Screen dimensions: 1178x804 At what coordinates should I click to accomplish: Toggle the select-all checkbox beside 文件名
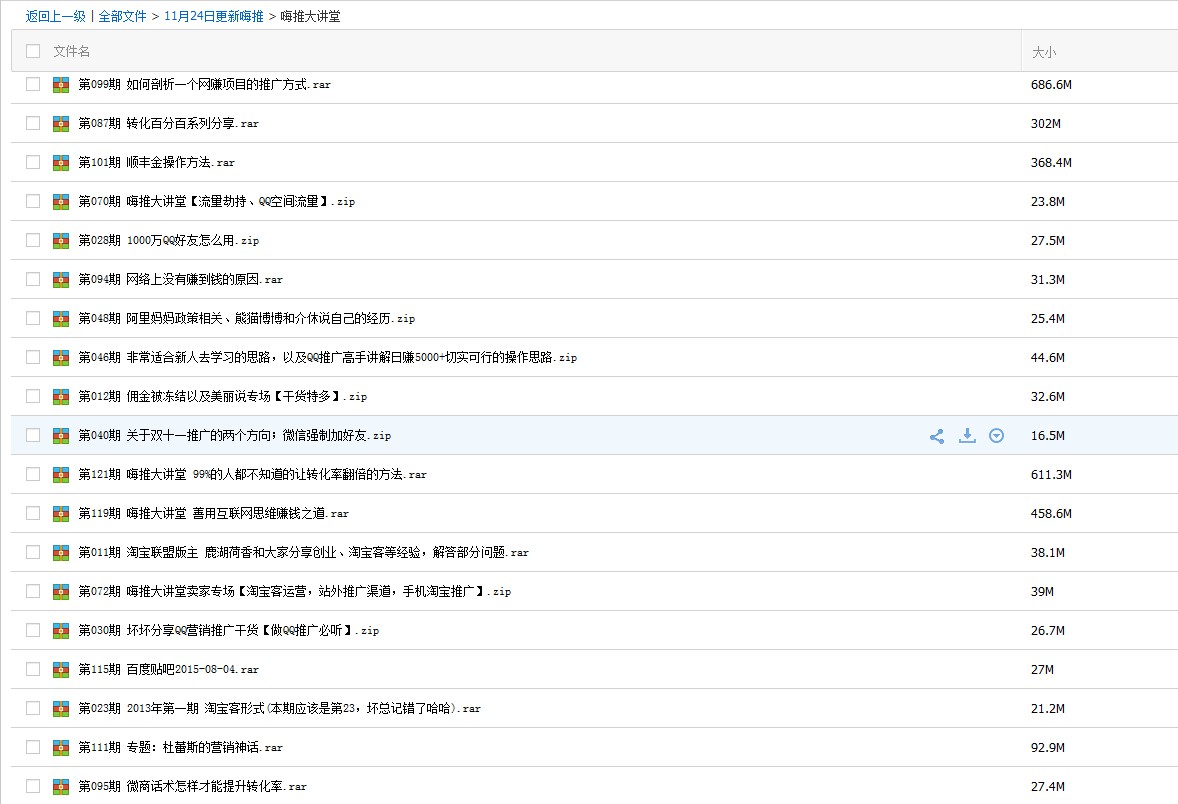(33, 51)
